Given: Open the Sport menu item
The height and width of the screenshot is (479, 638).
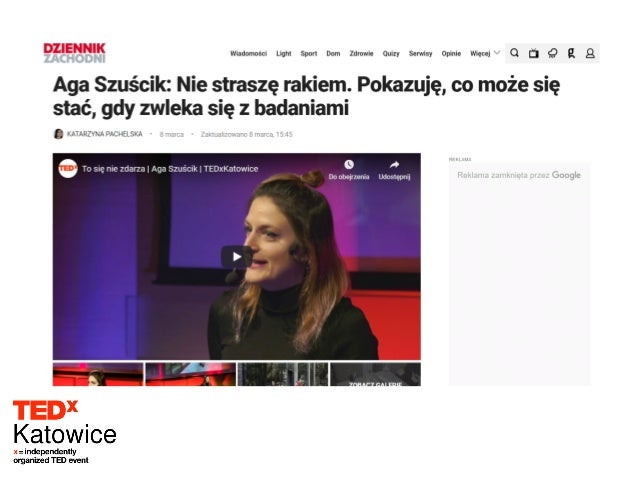Looking at the screenshot, I should 309,53.
